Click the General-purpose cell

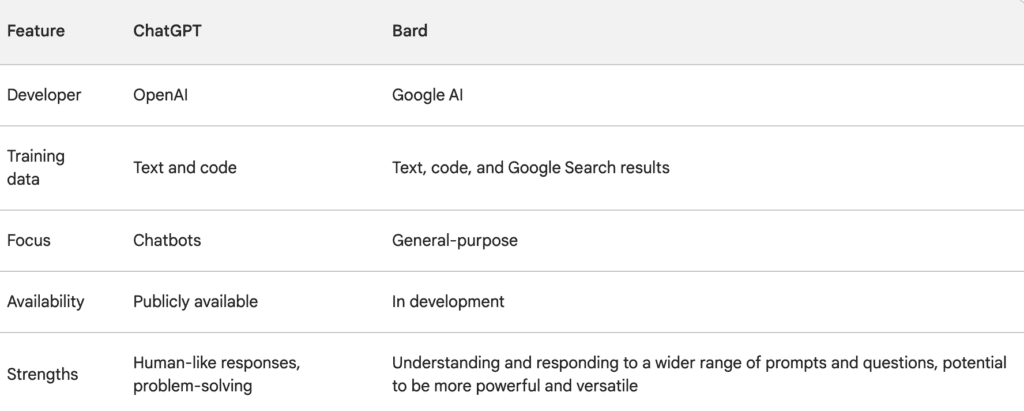pyautogui.click(x=454, y=241)
